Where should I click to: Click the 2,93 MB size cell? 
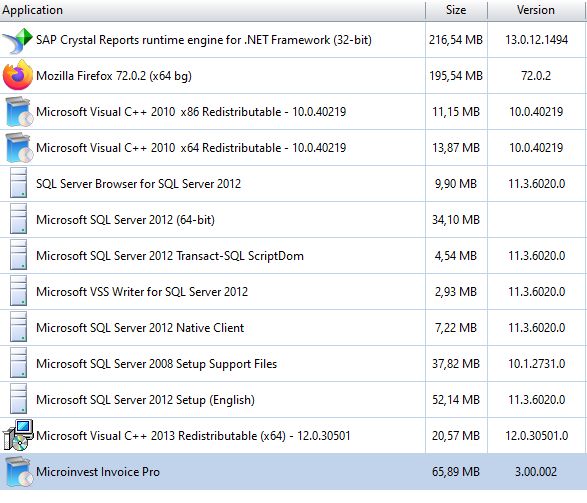click(456, 292)
